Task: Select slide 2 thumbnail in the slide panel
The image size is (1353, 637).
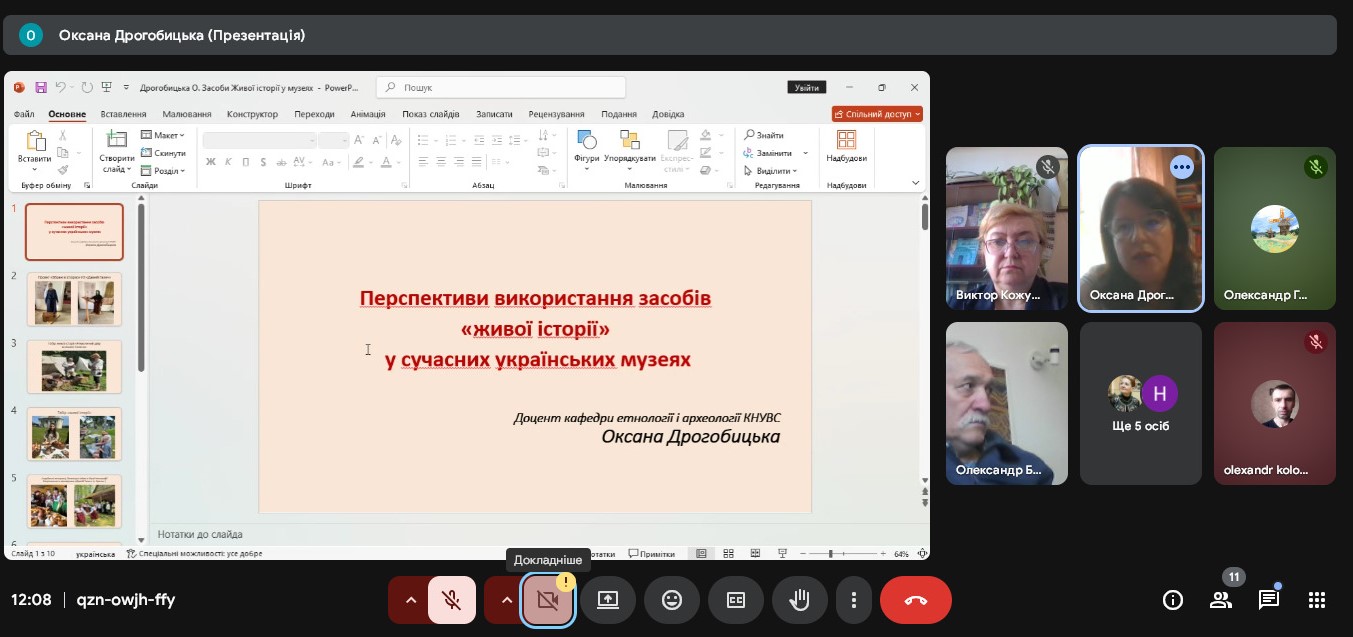Action: pos(75,299)
